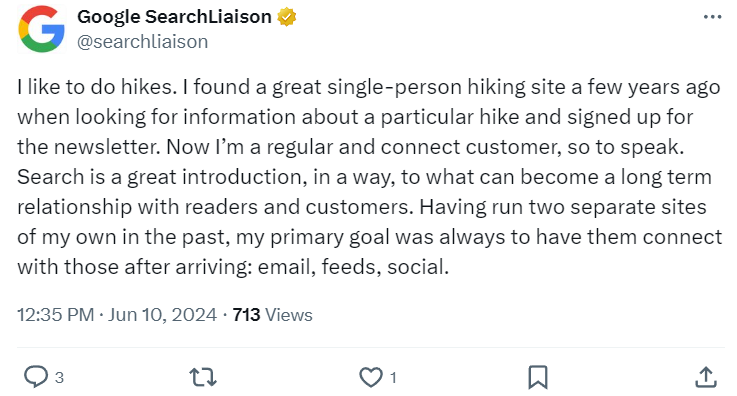Open the Google profile avatar
The image size is (737, 396).
pos(41,29)
